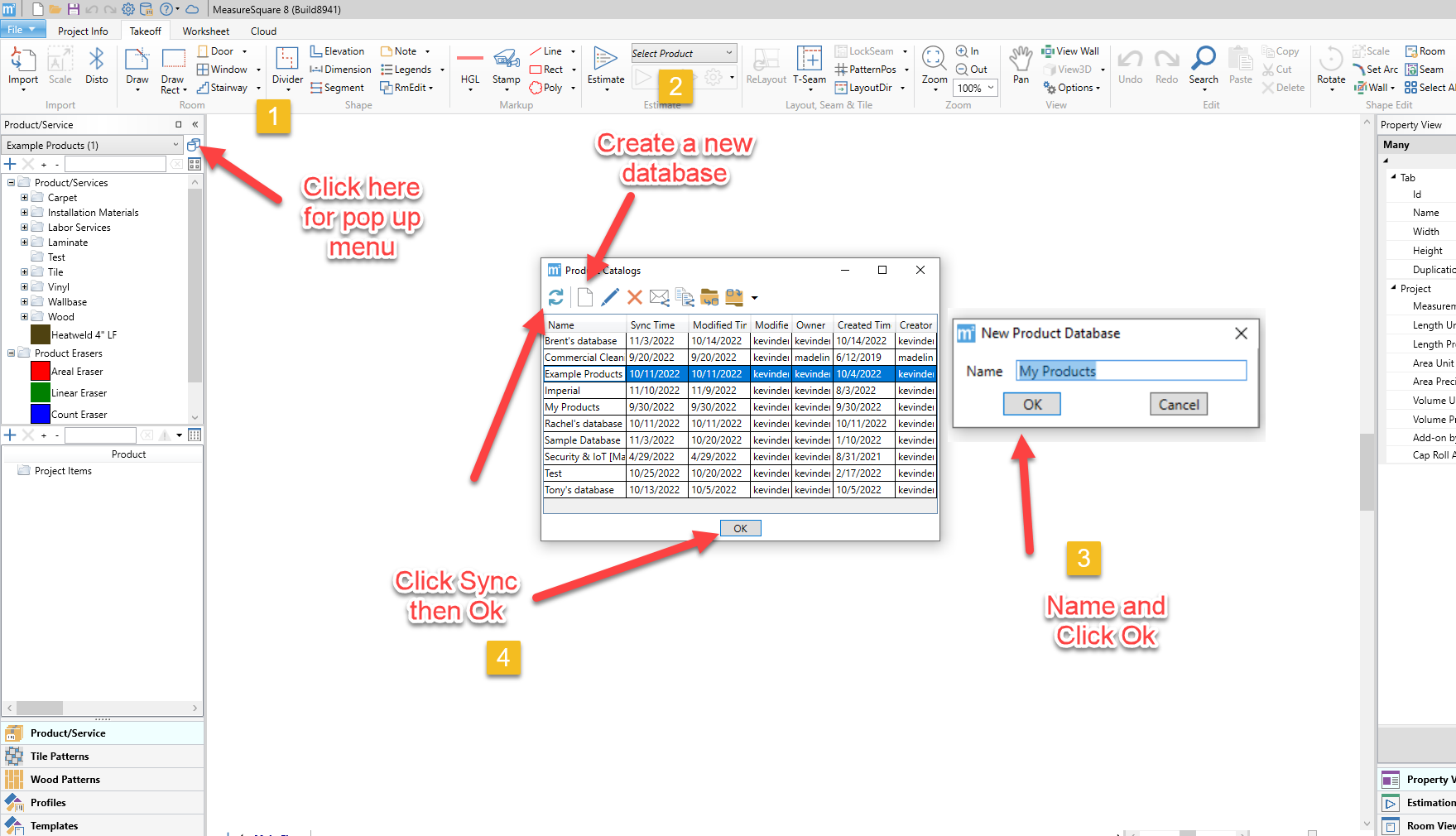Click the envelope share icon in Product Catalogs
1456x836 pixels.
[x=660, y=297]
